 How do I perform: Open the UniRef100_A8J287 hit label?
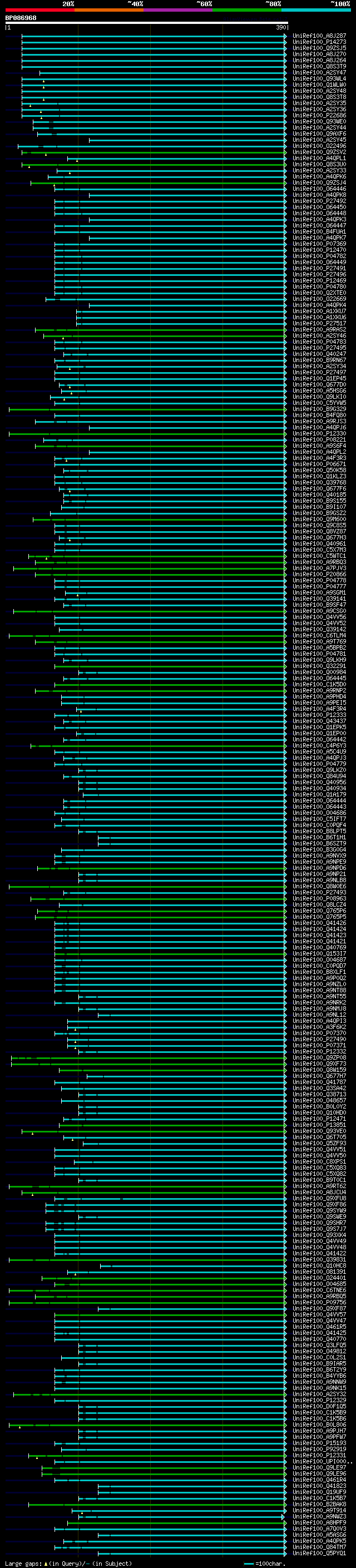coord(319,36)
